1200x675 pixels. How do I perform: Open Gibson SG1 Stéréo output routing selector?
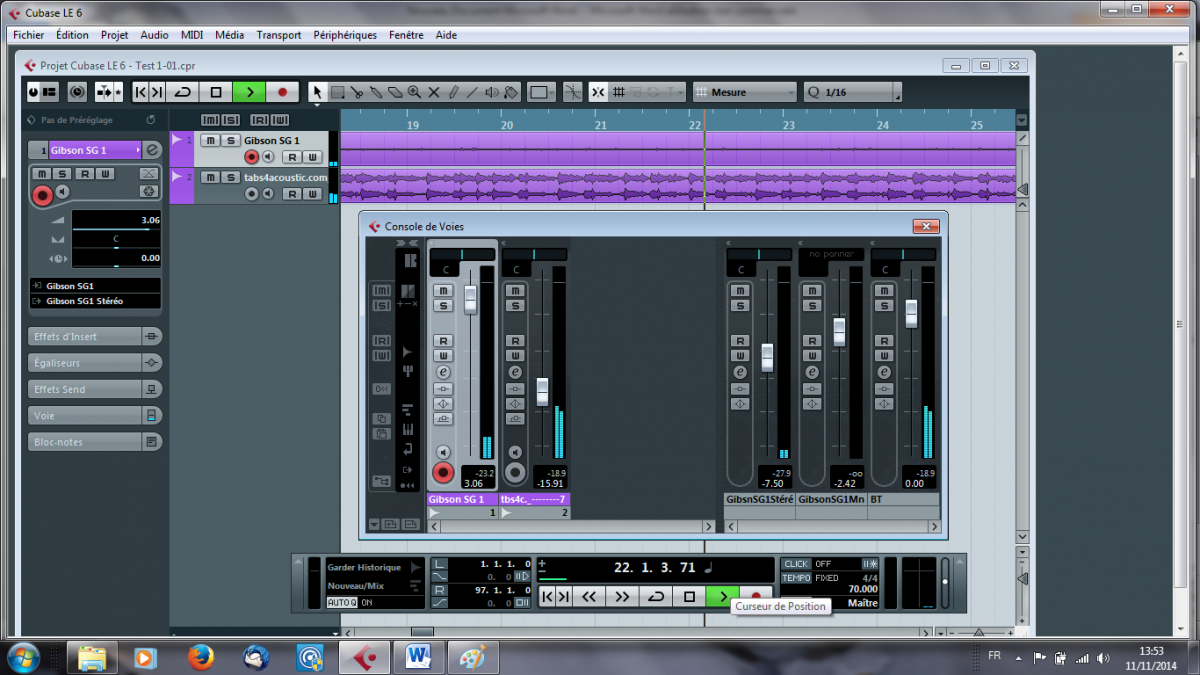(96, 300)
